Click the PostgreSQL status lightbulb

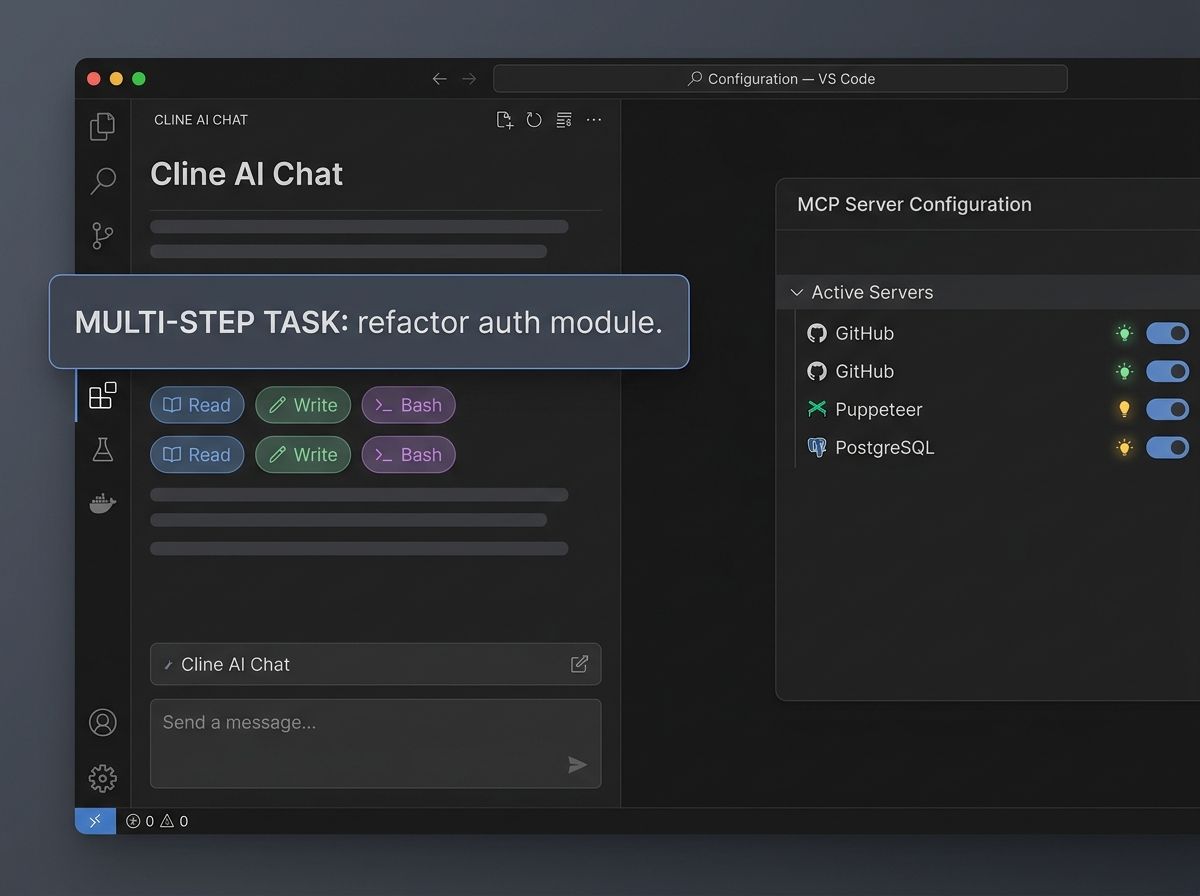[x=1124, y=447]
